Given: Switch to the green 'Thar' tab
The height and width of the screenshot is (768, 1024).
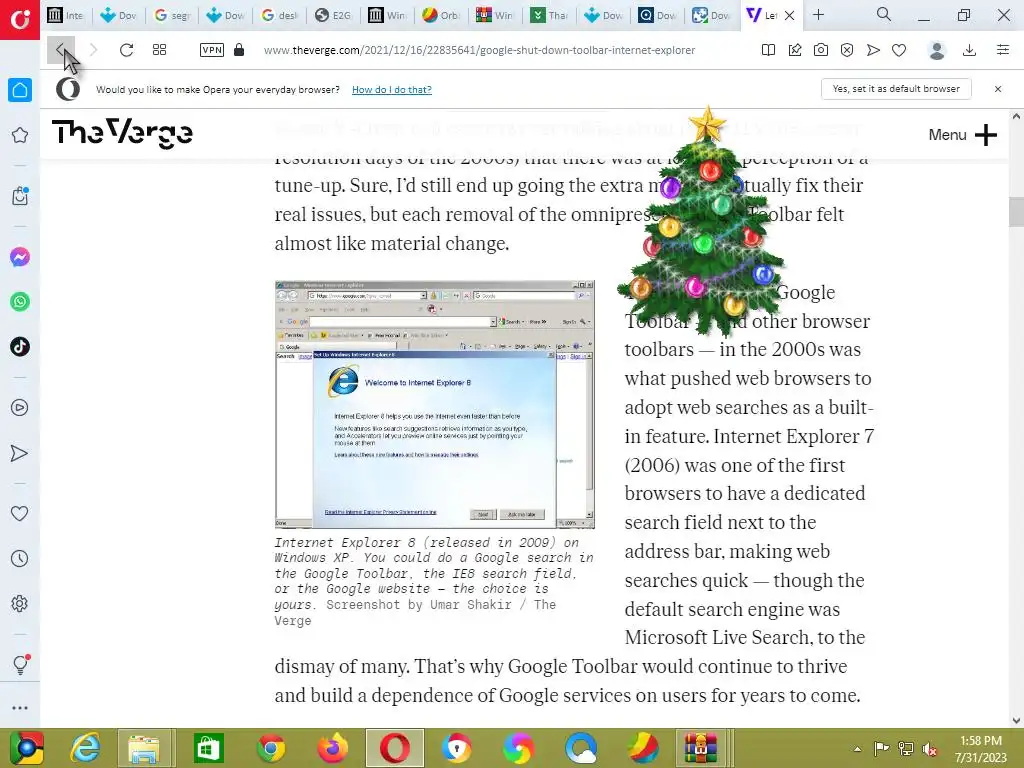Looking at the screenshot, I should [549, 15].
